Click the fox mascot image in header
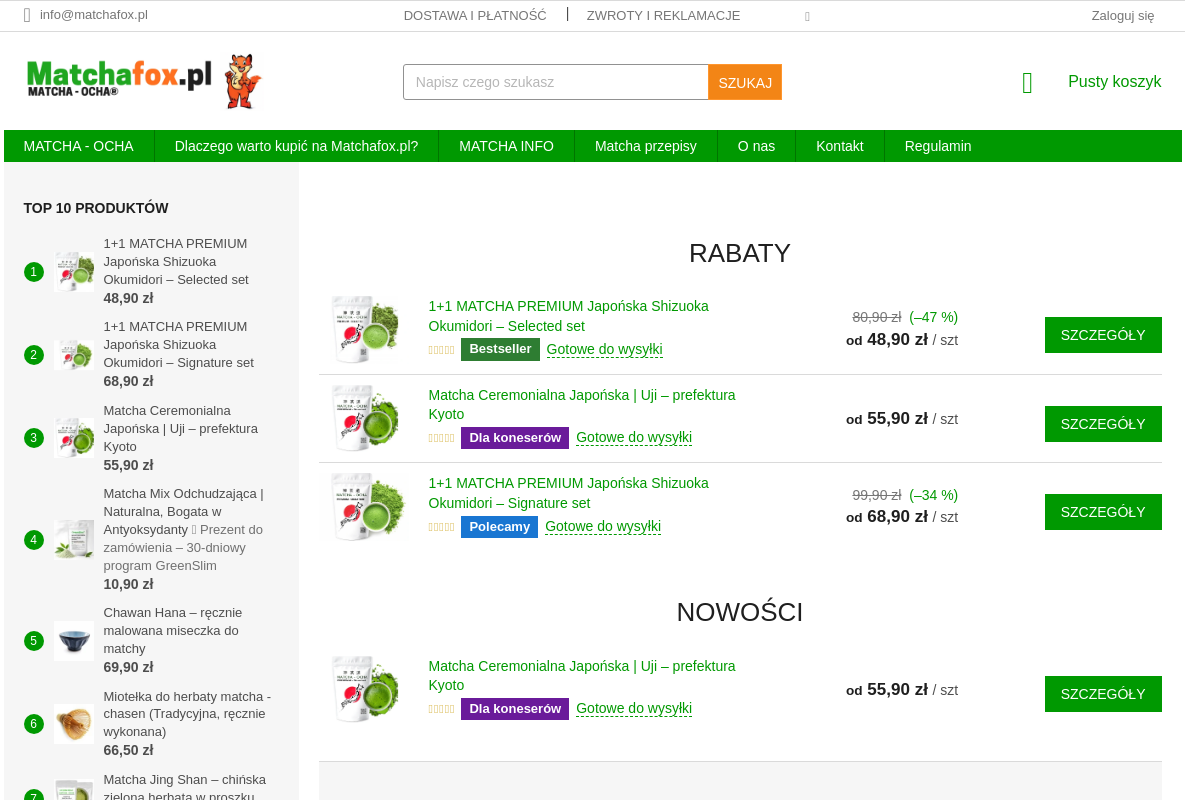 pos(243,81)
